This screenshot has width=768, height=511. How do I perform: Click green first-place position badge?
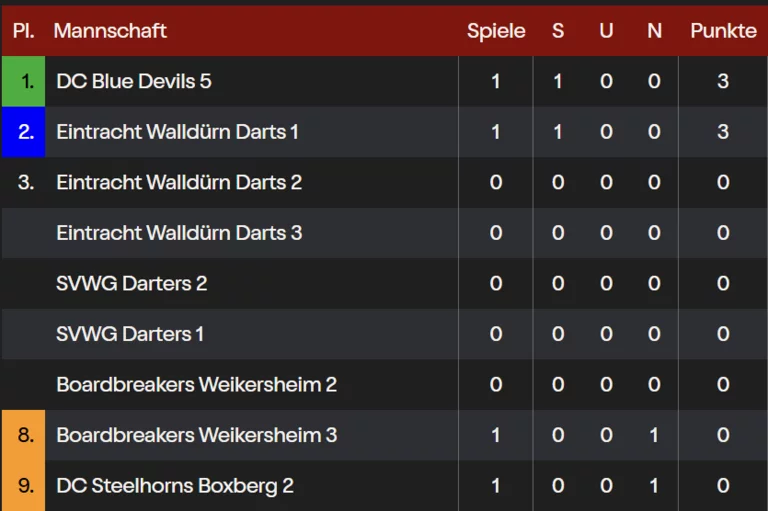24,81
